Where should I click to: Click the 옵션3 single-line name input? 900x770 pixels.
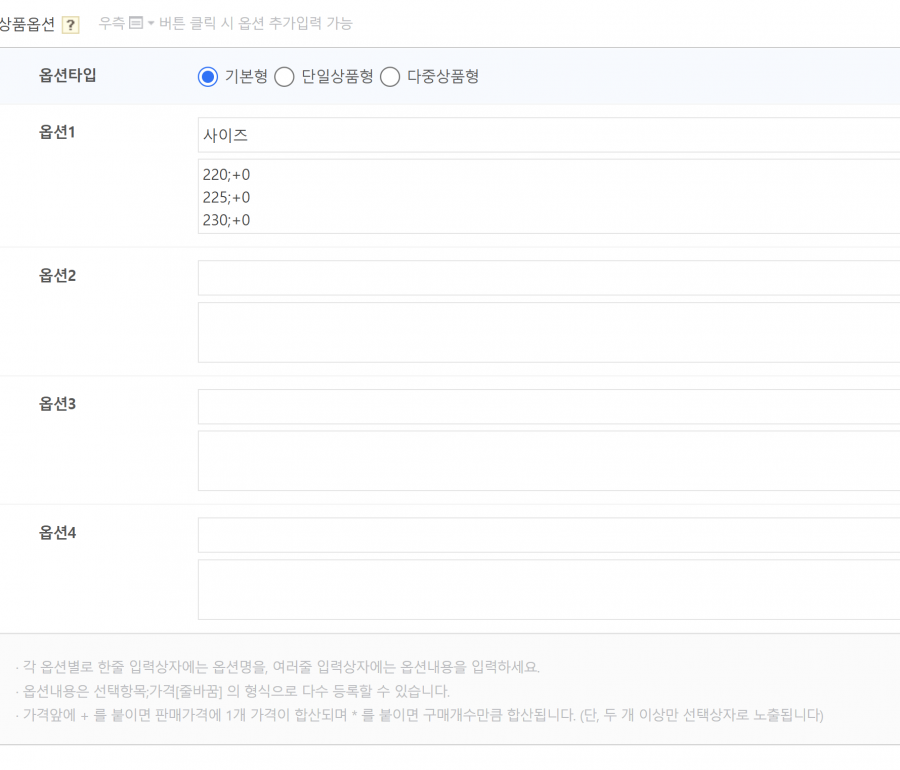(548, 407)
